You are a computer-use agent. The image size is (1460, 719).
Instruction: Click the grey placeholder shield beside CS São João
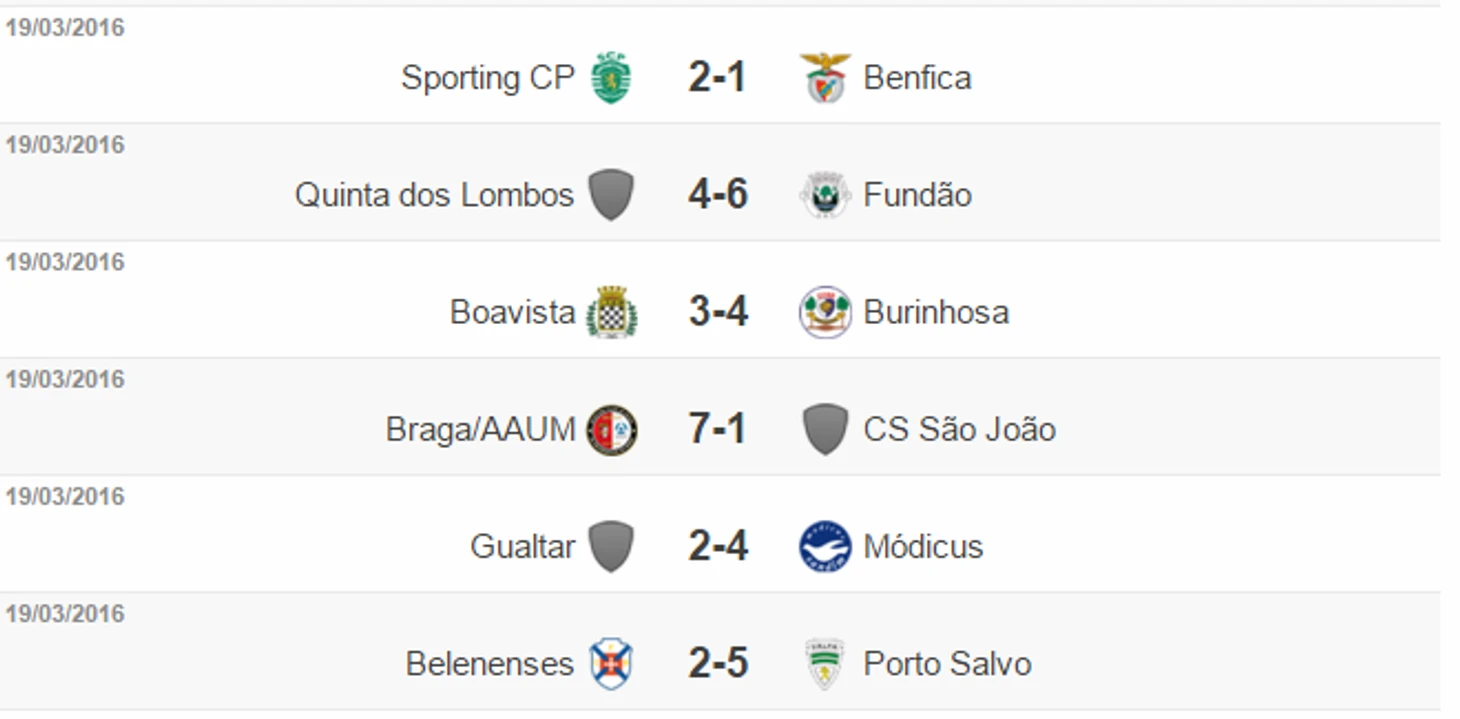(x=825, y=430)
